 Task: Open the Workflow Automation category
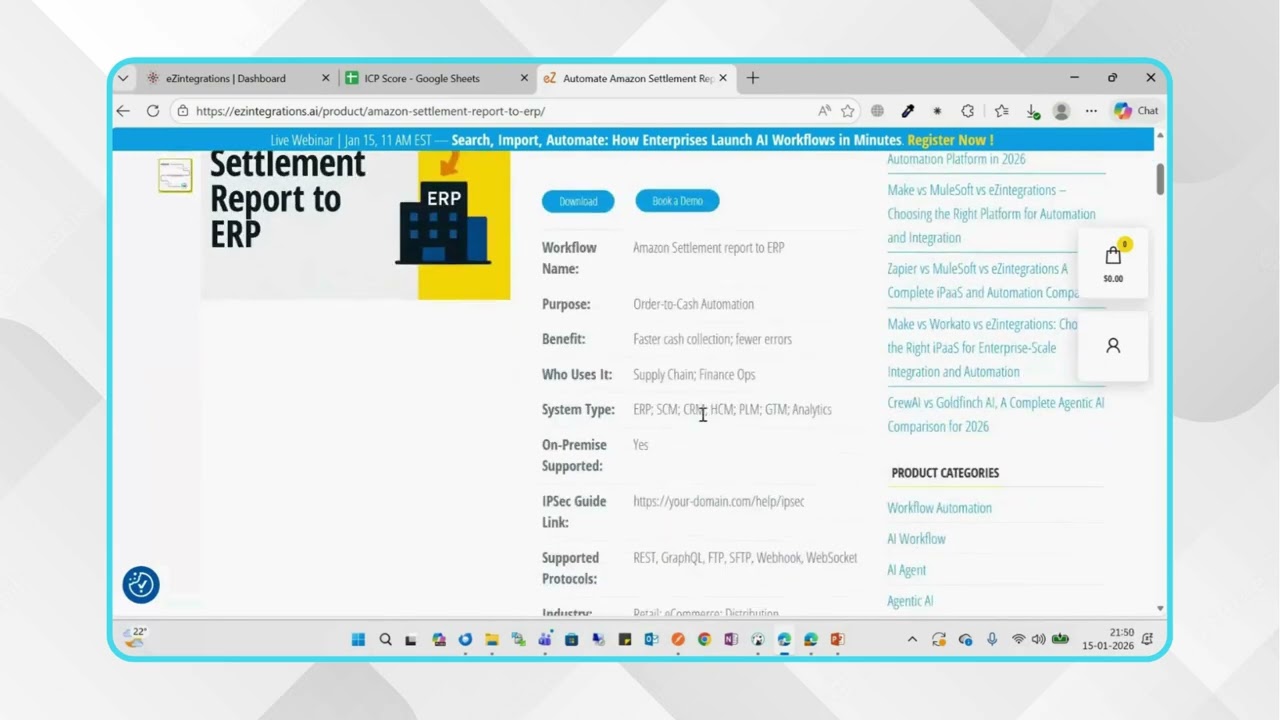tap(939, 508)
